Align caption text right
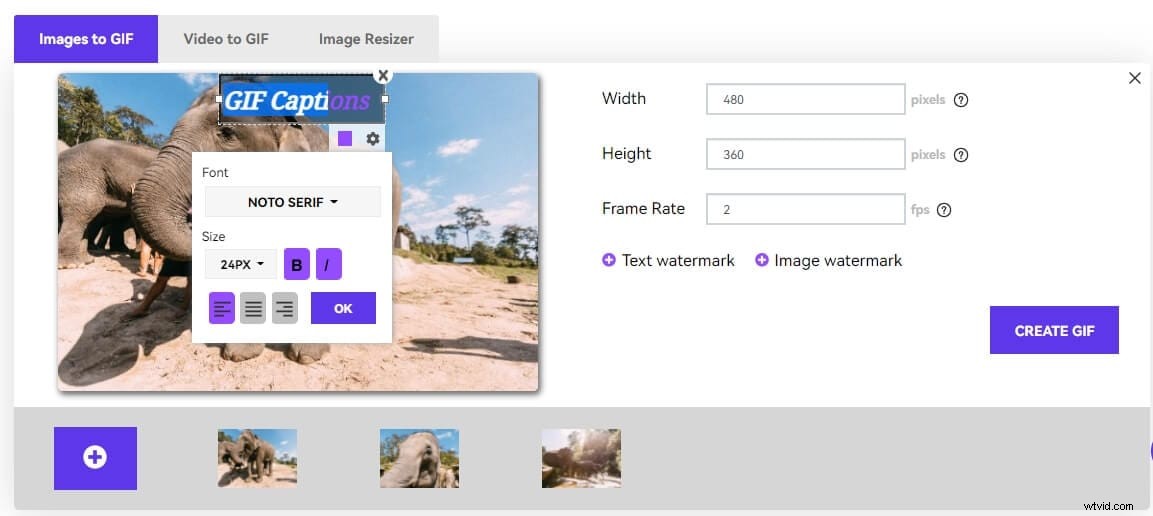The width and height of the screenshot is (1153, 516). point(285,308)
